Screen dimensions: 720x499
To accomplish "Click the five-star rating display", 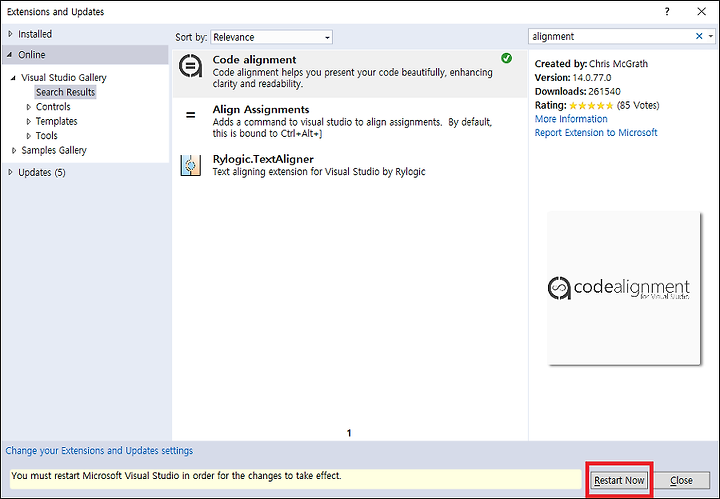I will coord(591,106).
